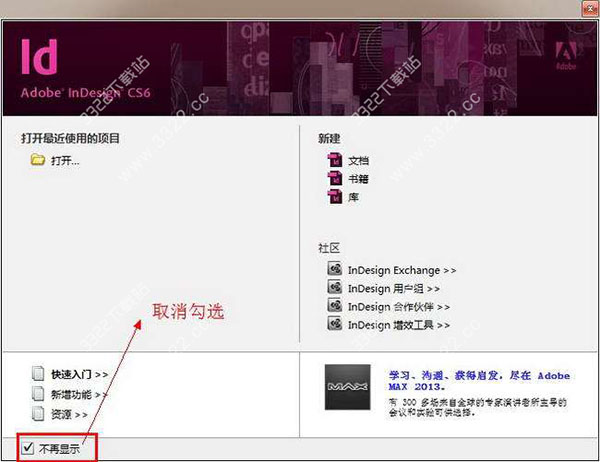Click the icon beside InDesign Exchange
600x462 pixels.
(334, 269)
